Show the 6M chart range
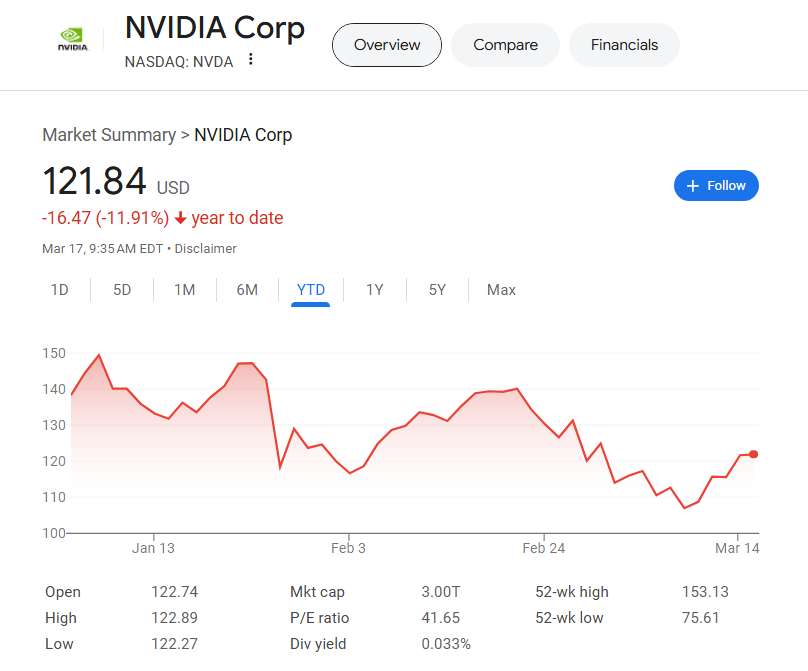The height and width of the screenshot is (671, 808). (x=247, y=290)
